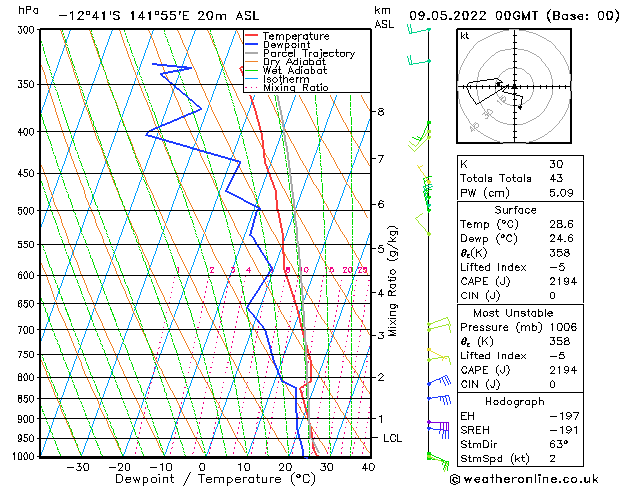
Task: Click the Dewpoint / Temperature axis title
Action: 215,479
